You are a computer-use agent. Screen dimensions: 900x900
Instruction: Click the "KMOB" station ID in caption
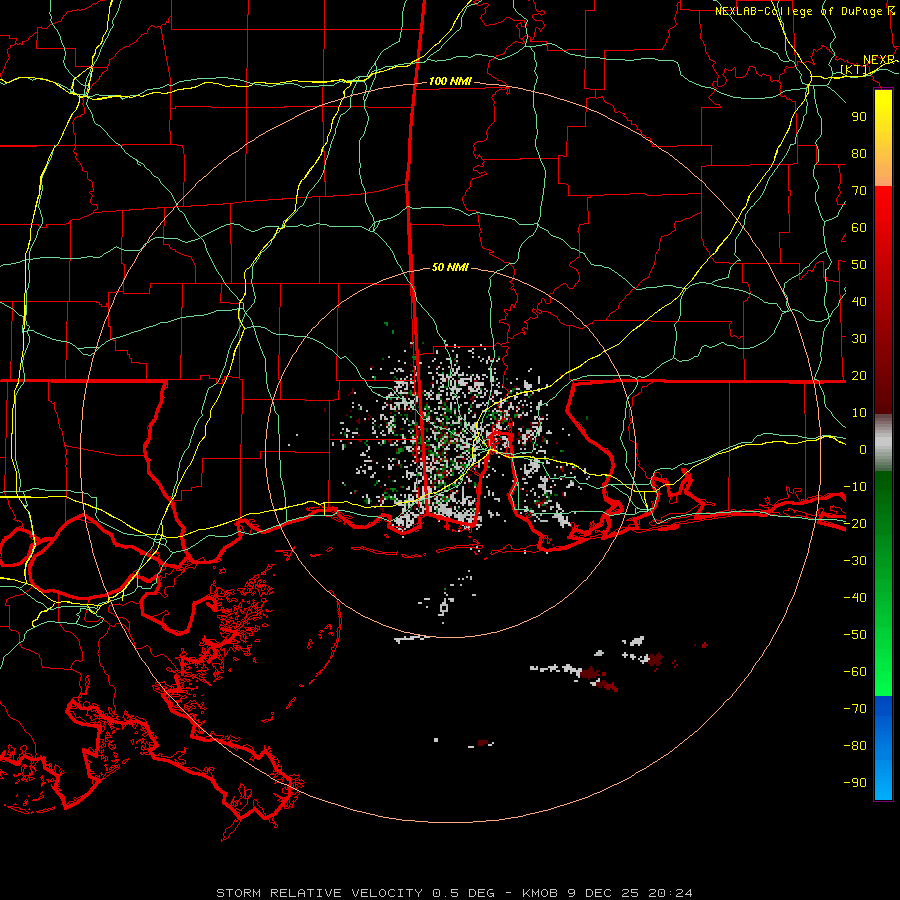[x=540, y=893]
